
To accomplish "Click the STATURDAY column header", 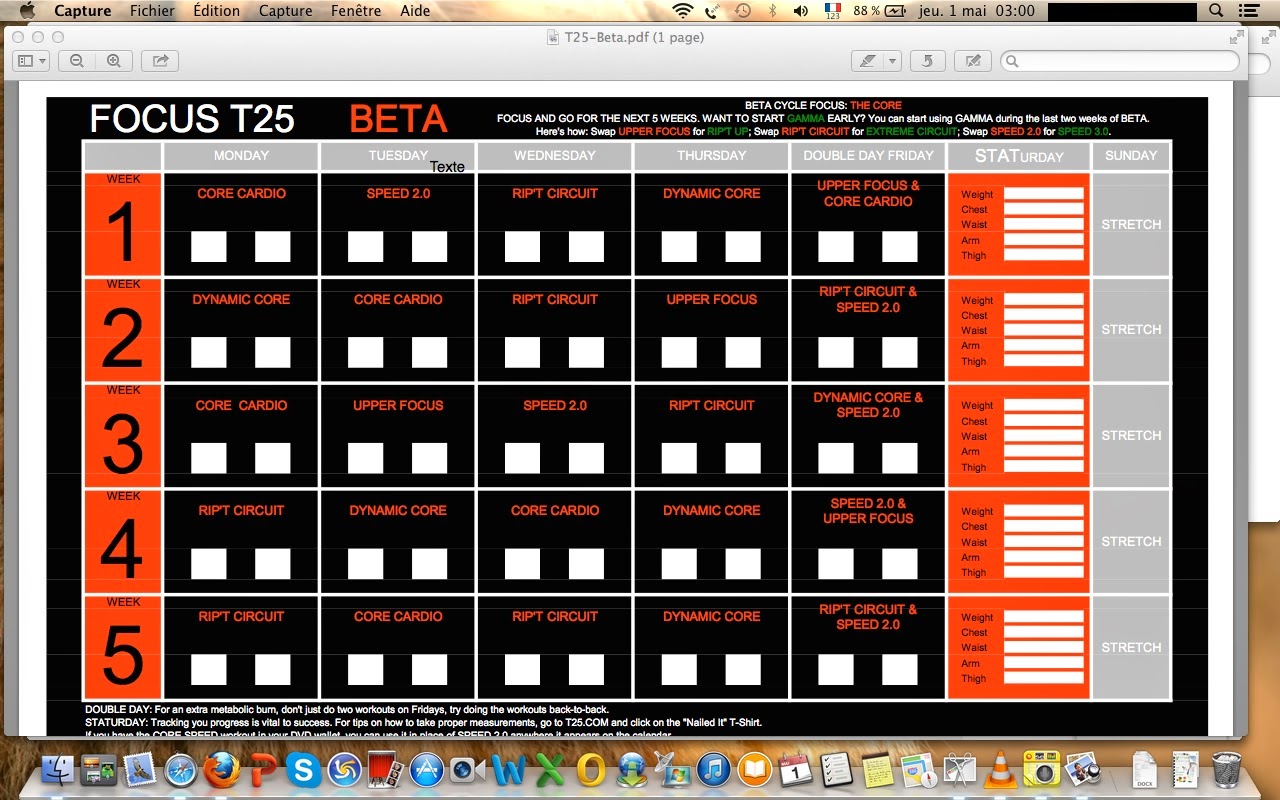I will [1019, 156].
